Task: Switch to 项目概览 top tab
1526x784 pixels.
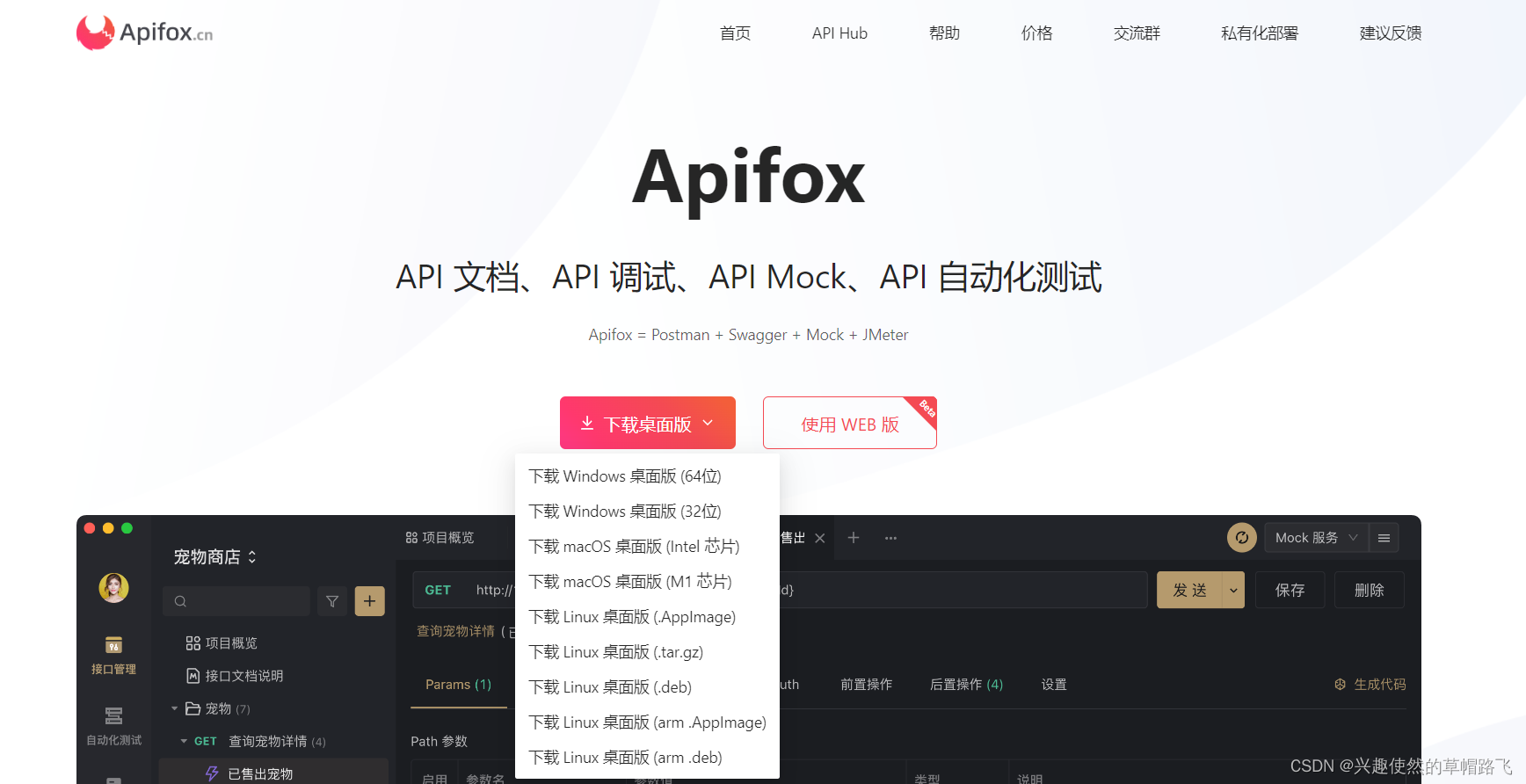Action: point(440,538)
